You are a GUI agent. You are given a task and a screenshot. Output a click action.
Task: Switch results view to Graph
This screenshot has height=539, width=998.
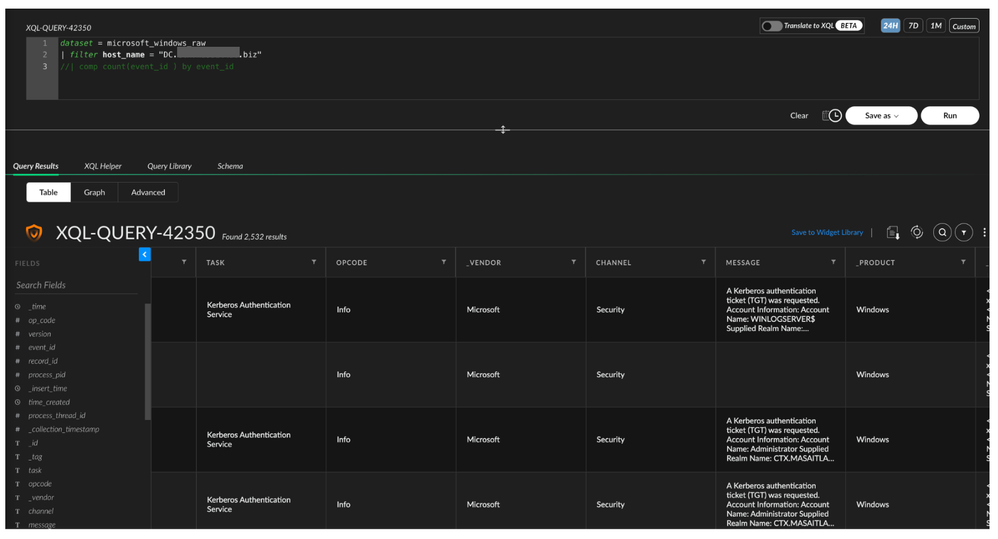pos(94,192)
